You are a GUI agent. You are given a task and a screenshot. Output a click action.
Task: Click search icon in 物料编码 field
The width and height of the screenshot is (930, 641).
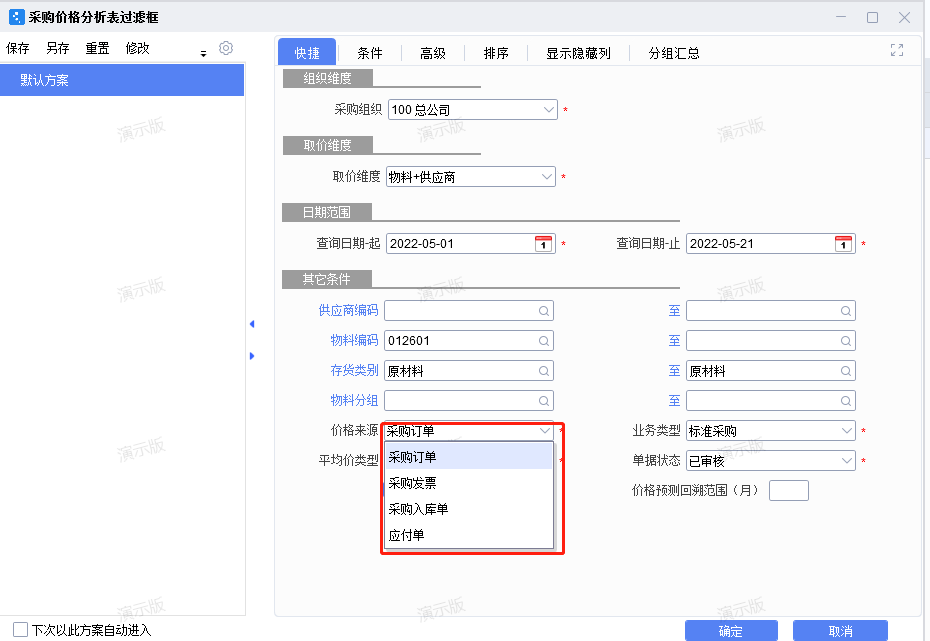pos(544,341)
